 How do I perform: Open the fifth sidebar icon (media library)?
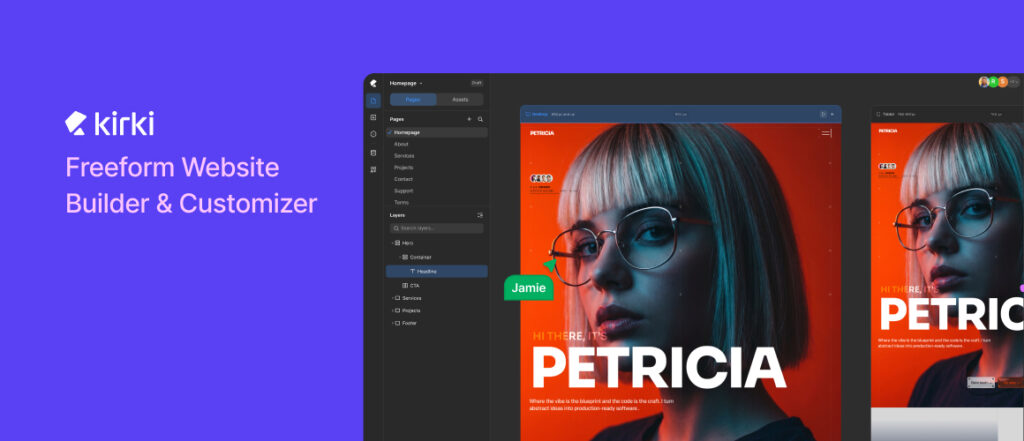pyautogui.click(x=373, y=169)
